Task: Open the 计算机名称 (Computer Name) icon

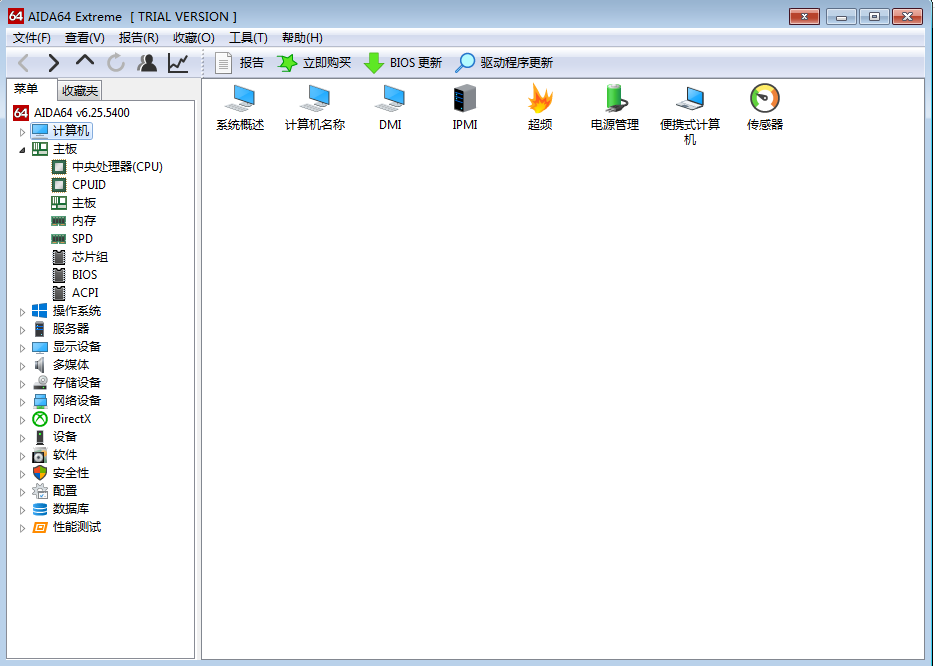Action: click(x=314, y=107)
